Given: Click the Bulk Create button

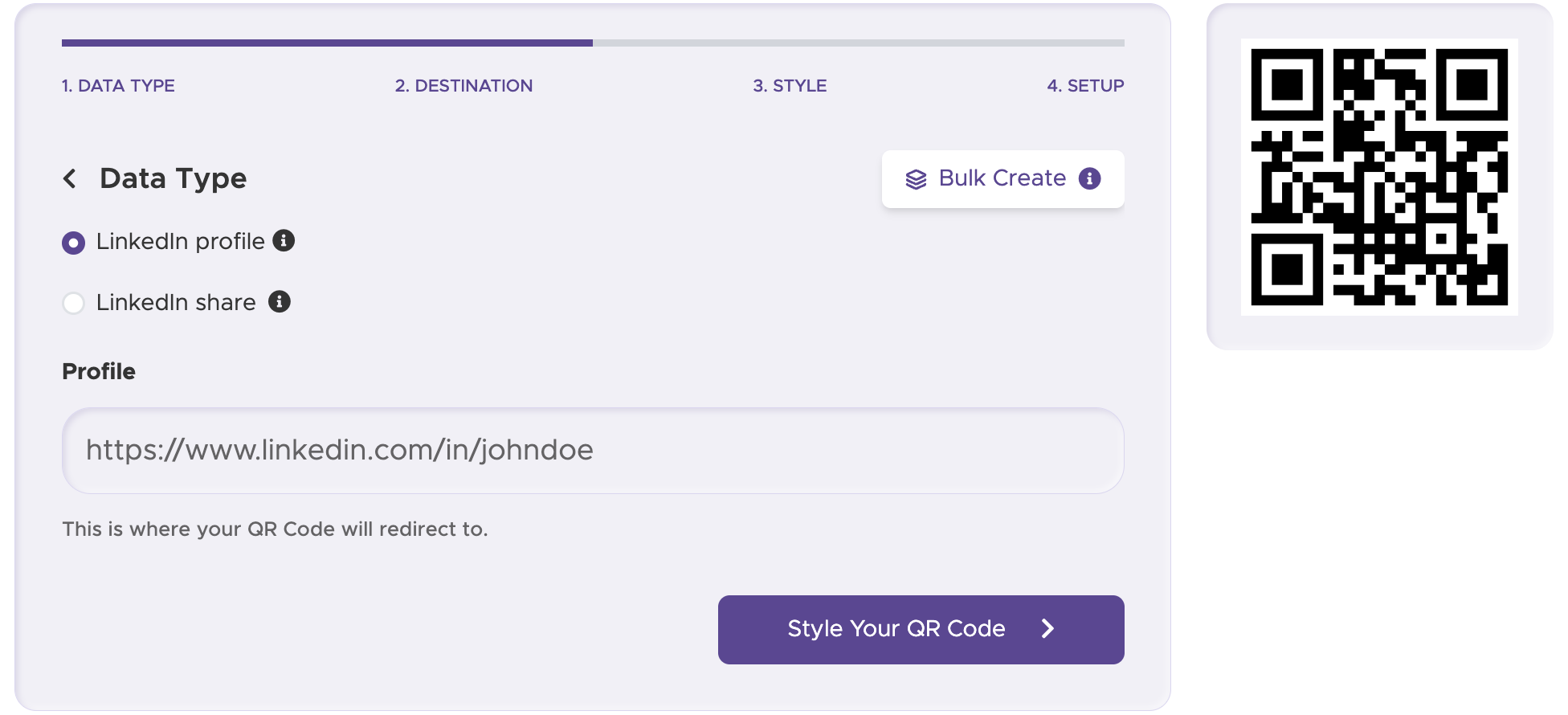Looking at the screenshot, I should pos(1002,178).
